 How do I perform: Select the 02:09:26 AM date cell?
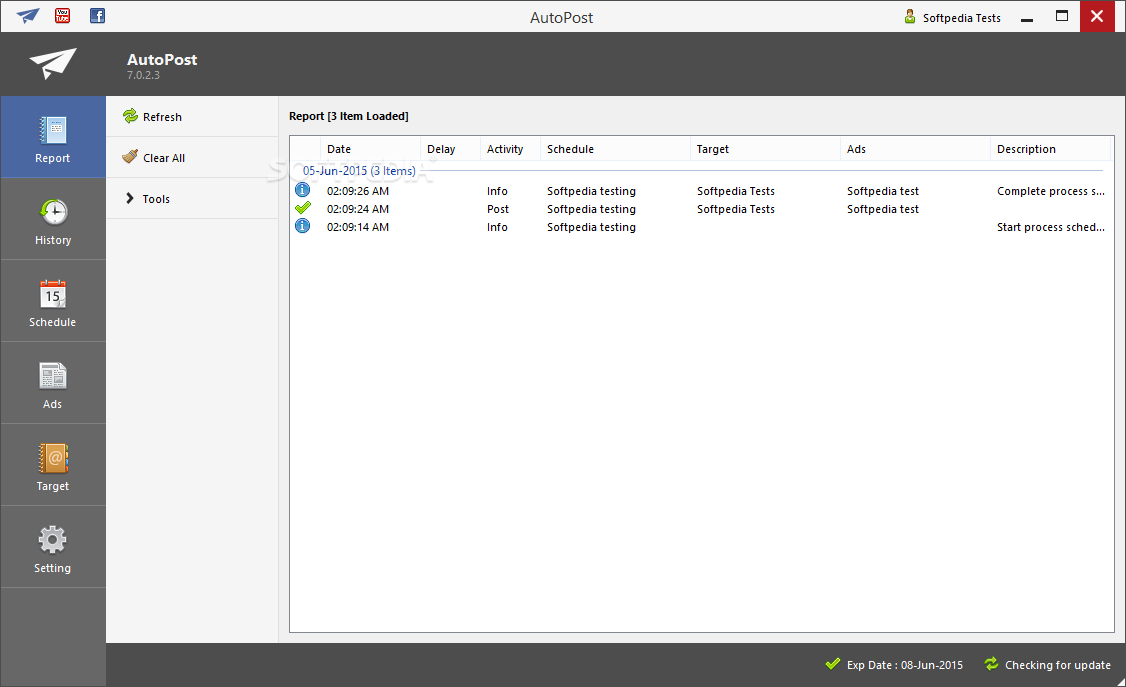click(358, 191)
